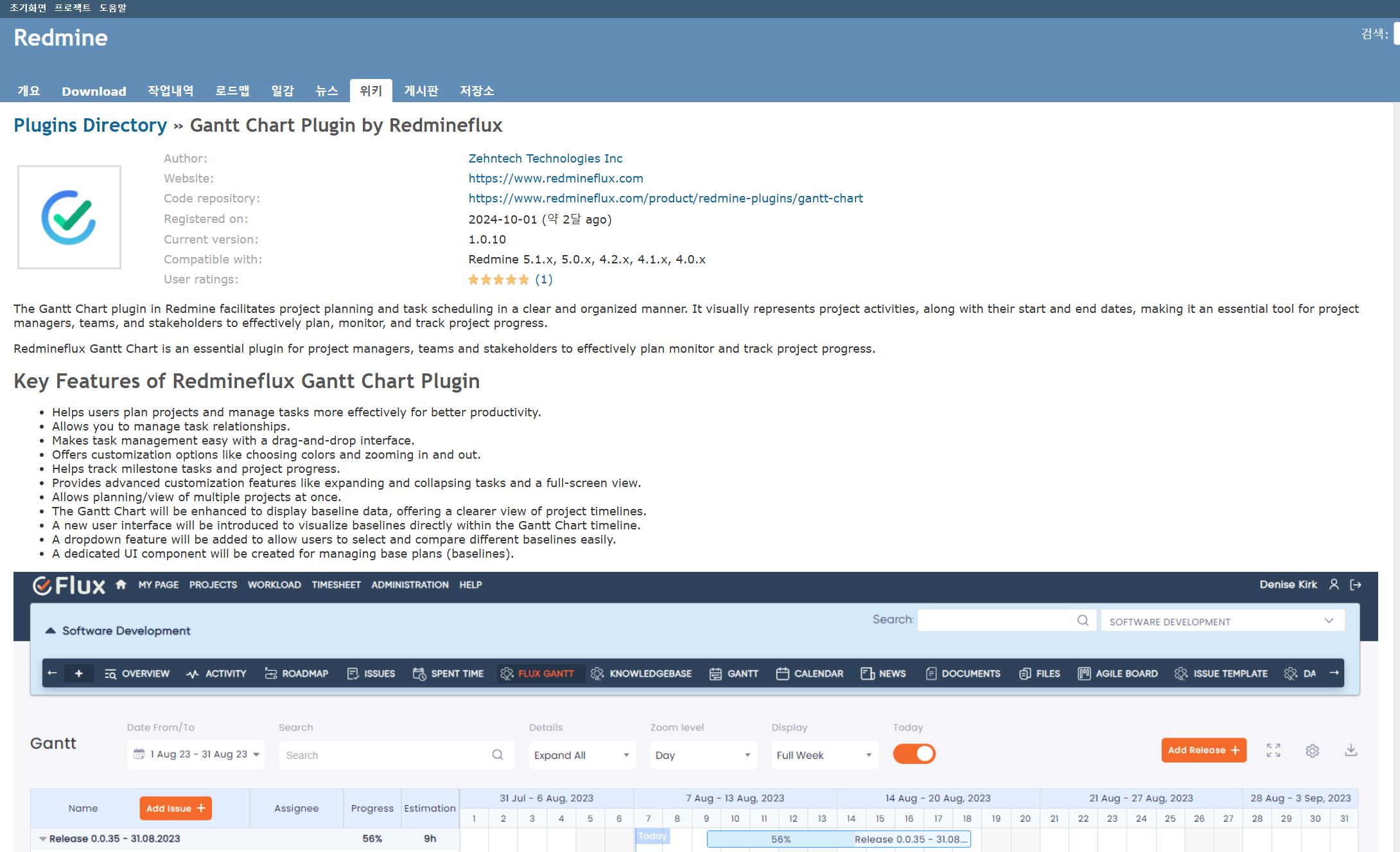Open the Gantt settings gear icon
The image size is (1400, 852).
[x=1312, y=750]
